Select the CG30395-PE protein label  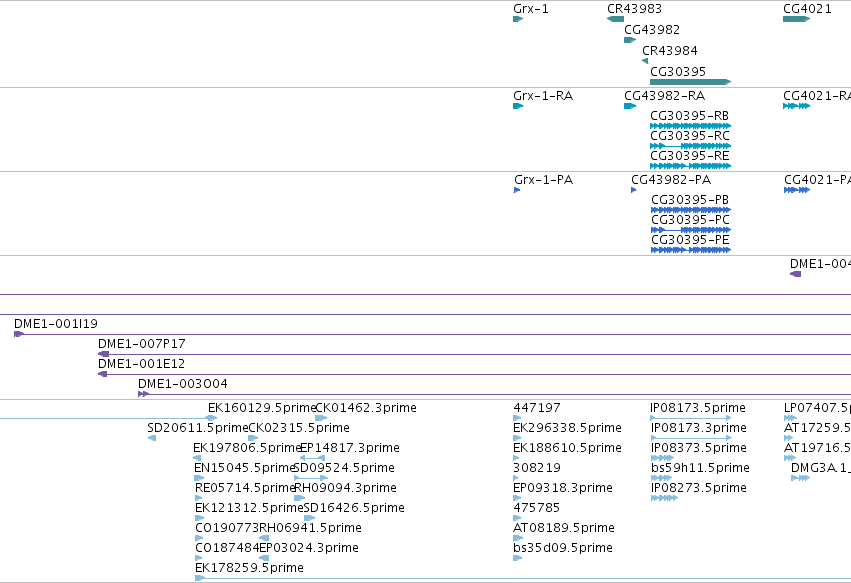pyautogui.click(x=690, y=240)
